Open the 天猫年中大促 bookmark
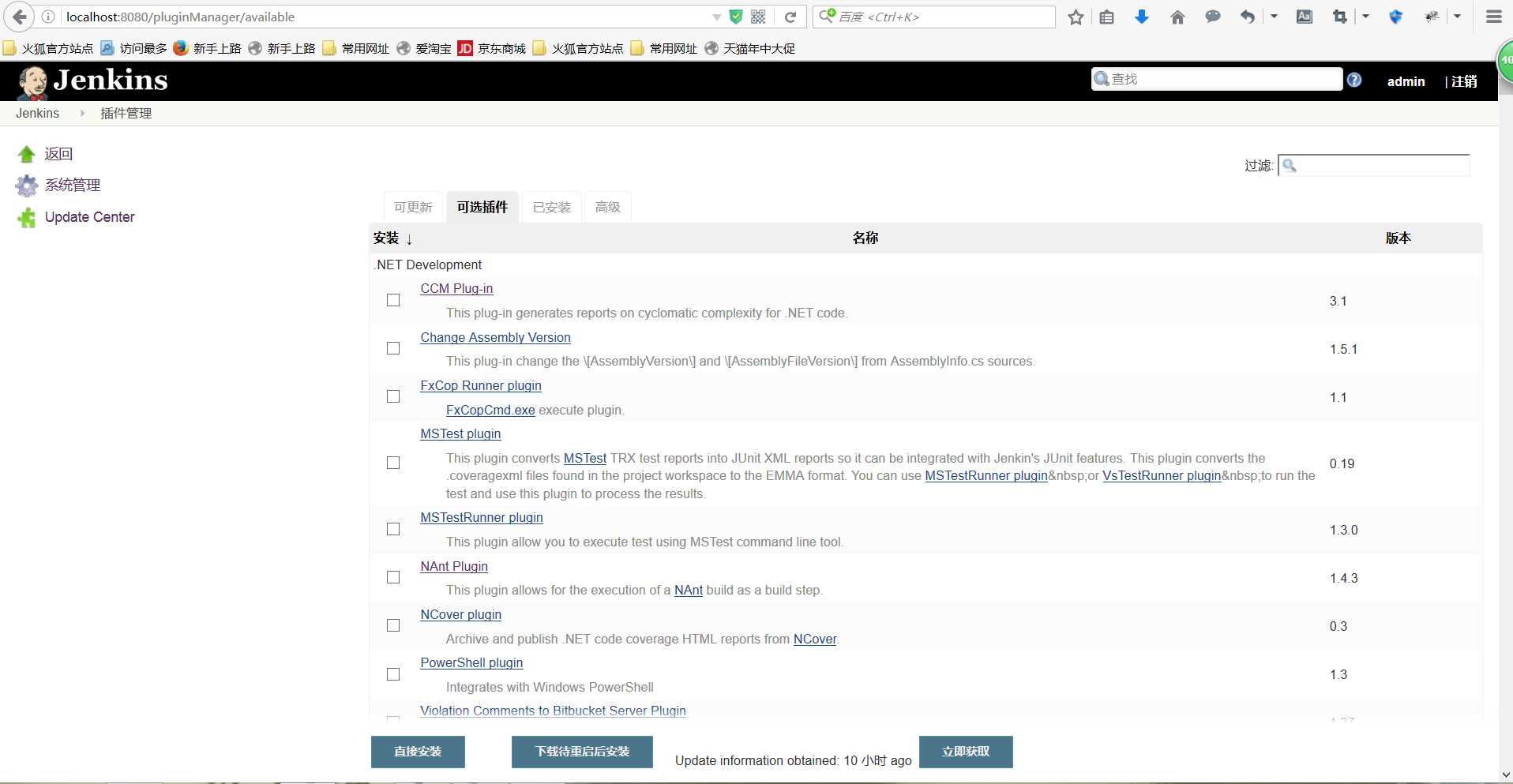 [x=750, y=48]
